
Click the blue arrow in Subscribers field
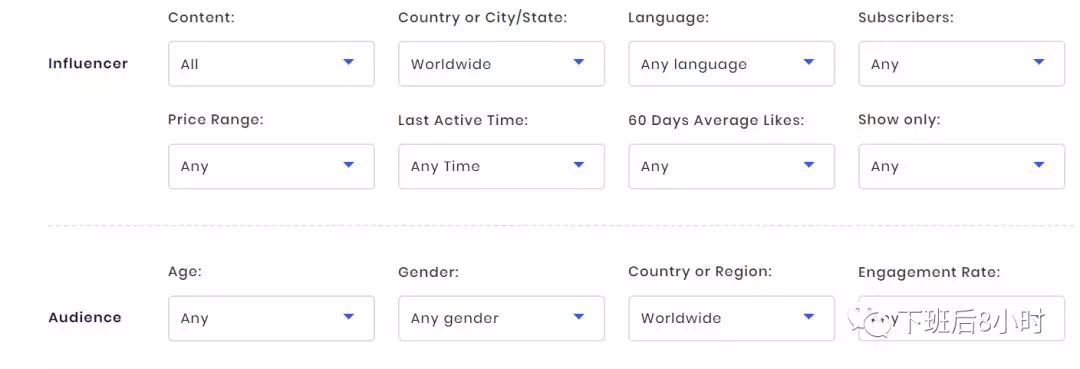coord(1039,62)
